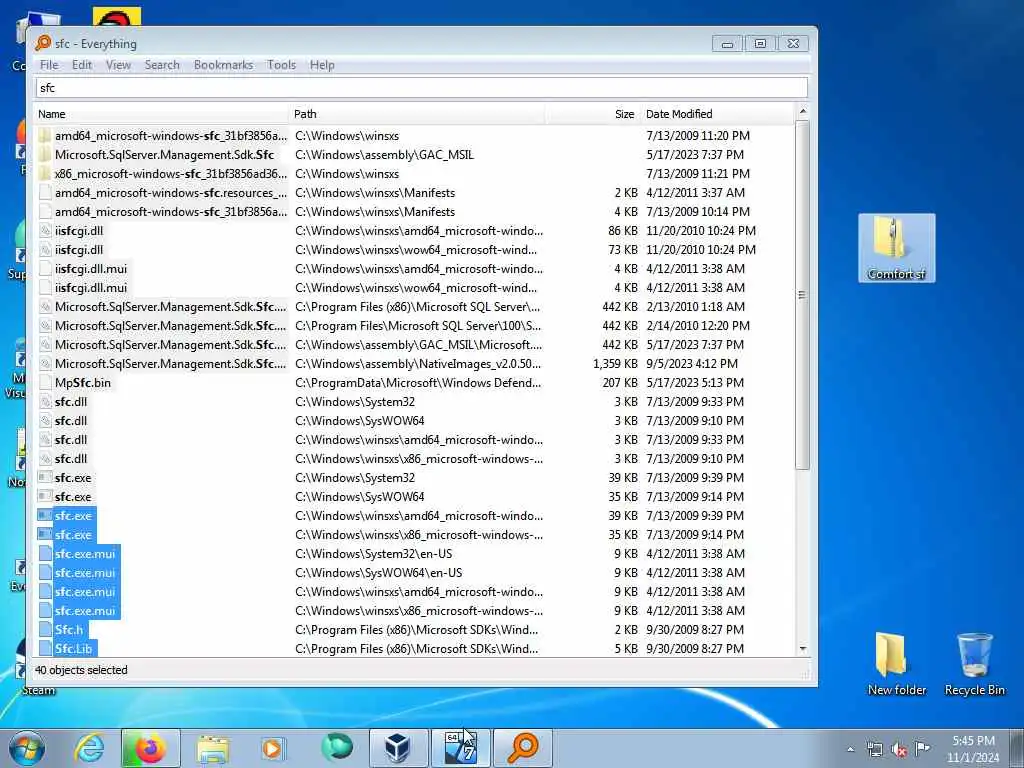The height and width of the screenshot is (768, 1024).
Task: Click the path C:\ProgramData\Microsoft\Windows Defend...
Action: click(418, 383)
